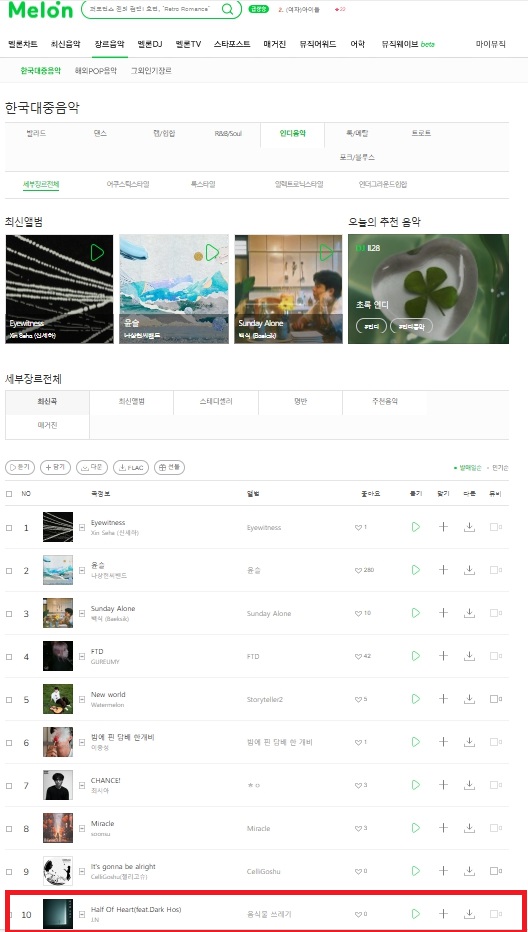
Task: Tick the checkbox for row 5 New world
Action: (x=9, y=699)
